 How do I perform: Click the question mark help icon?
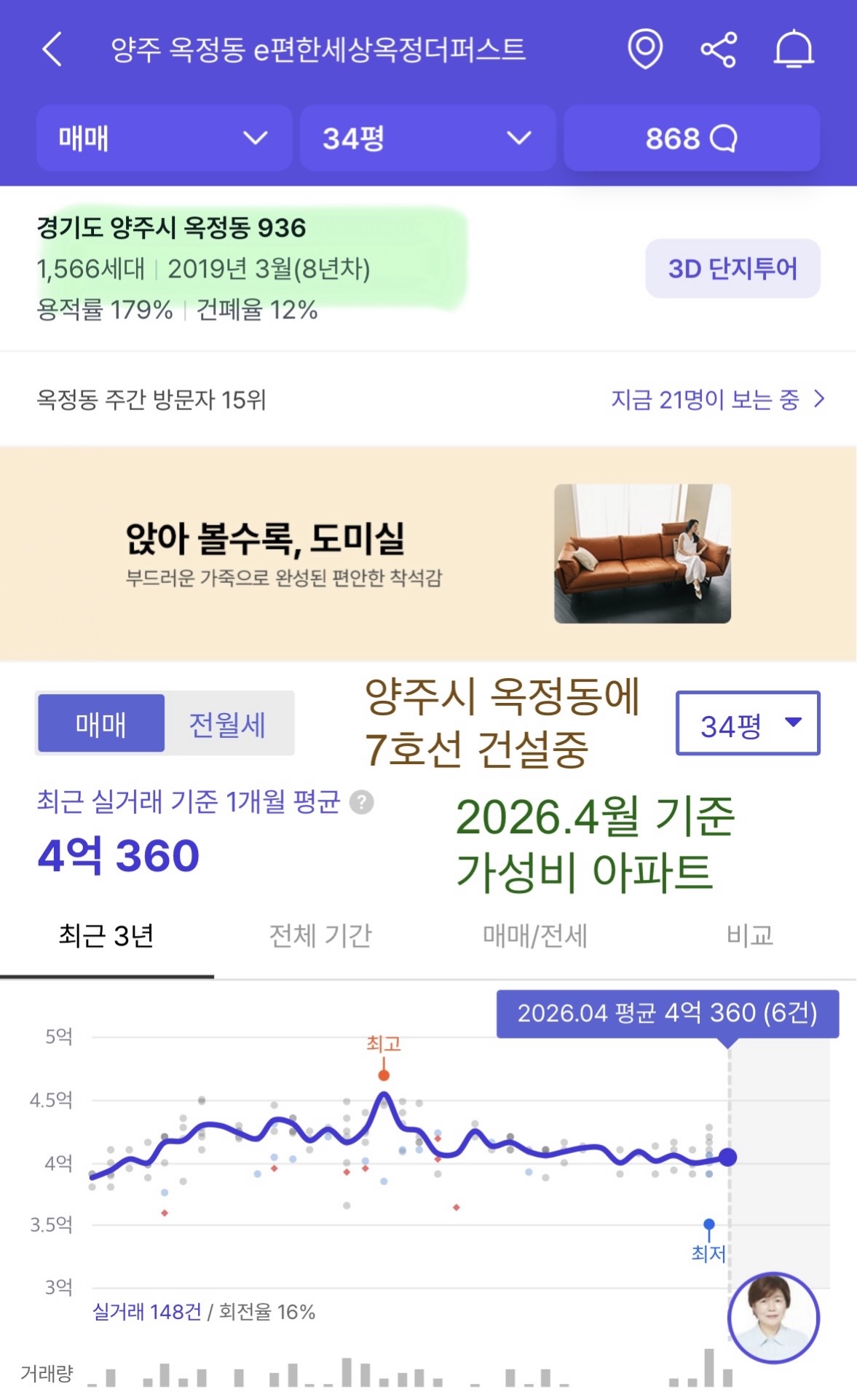click(362, 803)
